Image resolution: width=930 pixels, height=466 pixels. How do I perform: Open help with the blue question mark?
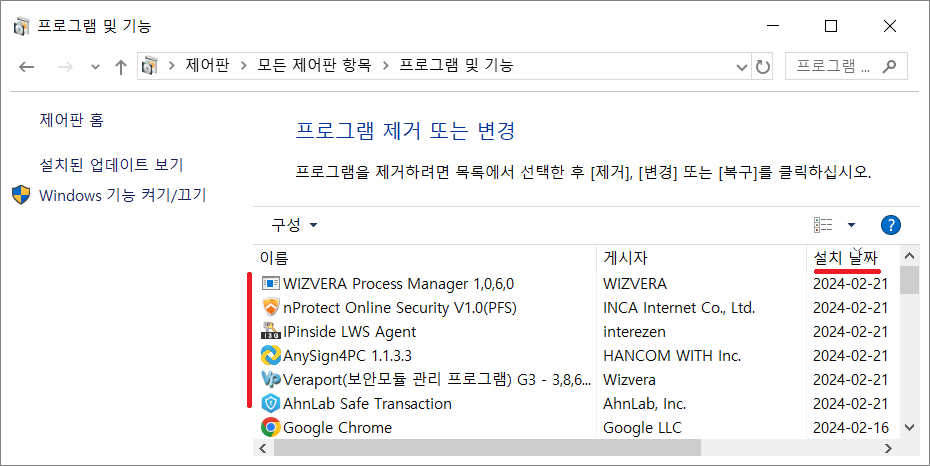(891, 225)
